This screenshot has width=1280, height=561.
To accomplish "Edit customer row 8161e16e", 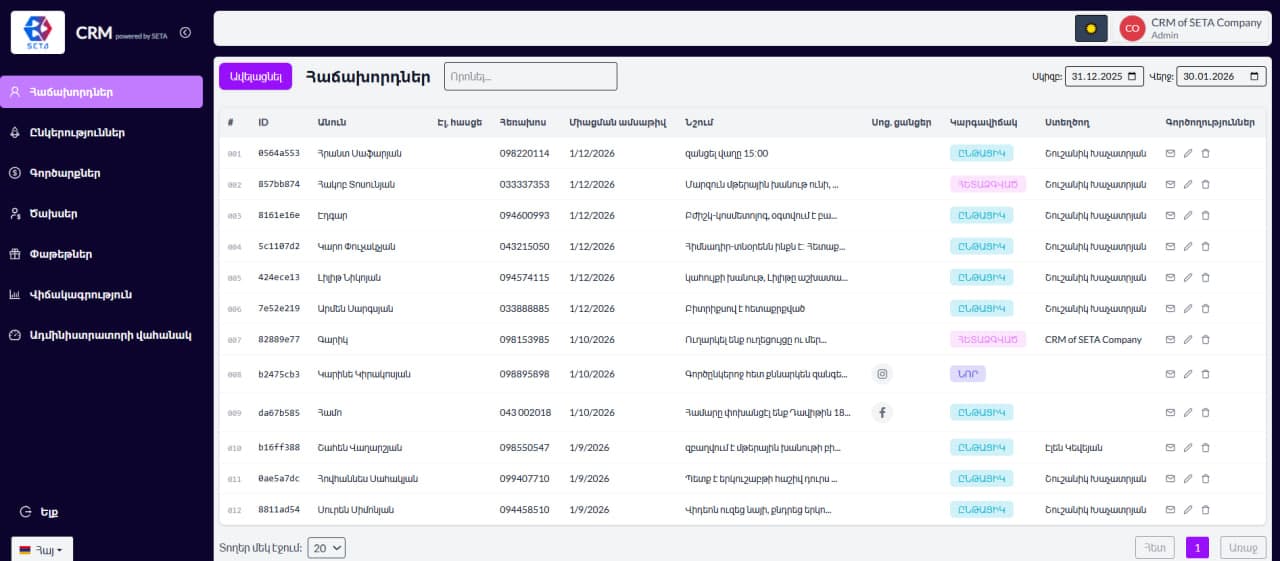I will 1188,215.
